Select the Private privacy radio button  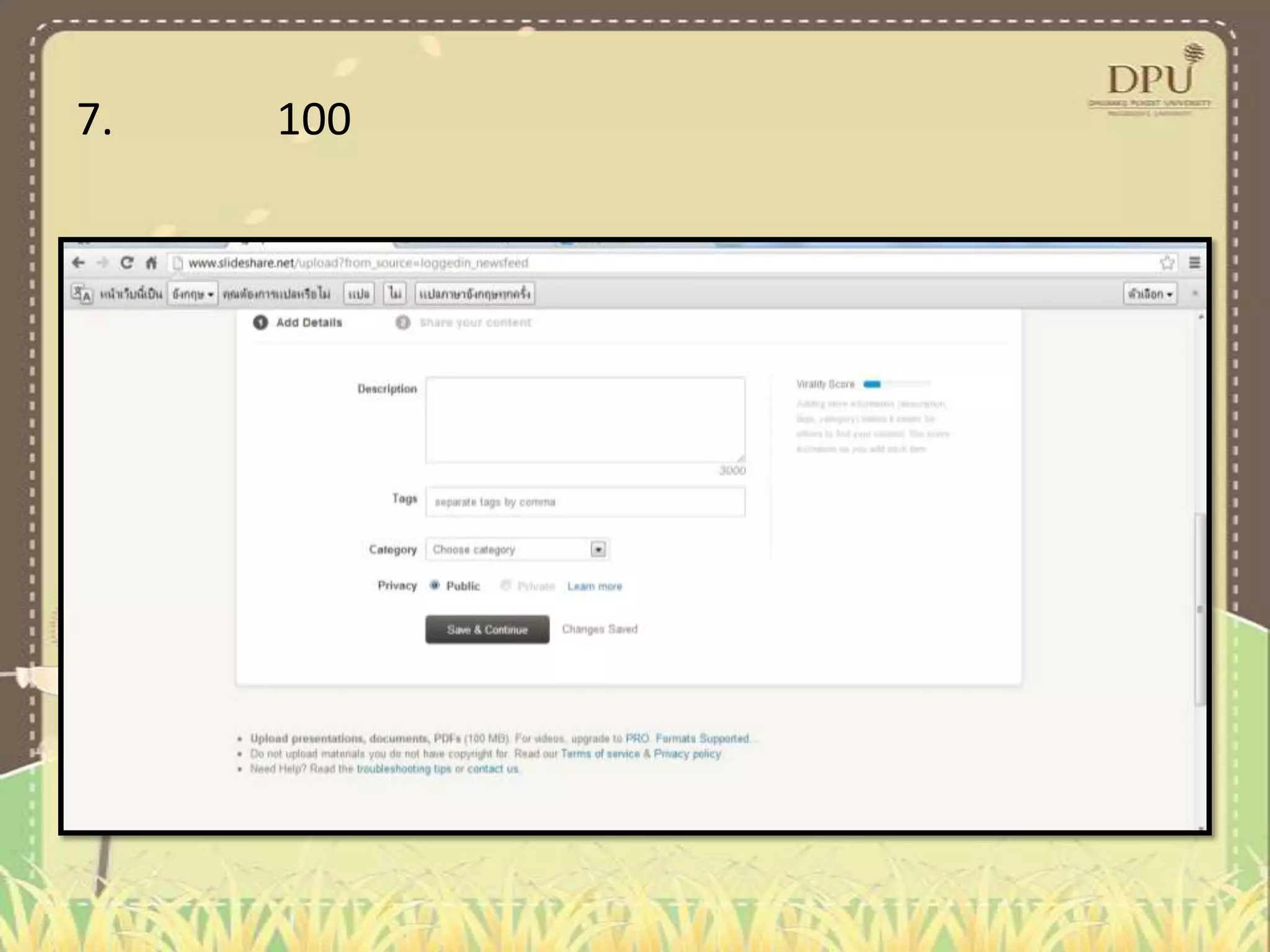click(505, 585)
